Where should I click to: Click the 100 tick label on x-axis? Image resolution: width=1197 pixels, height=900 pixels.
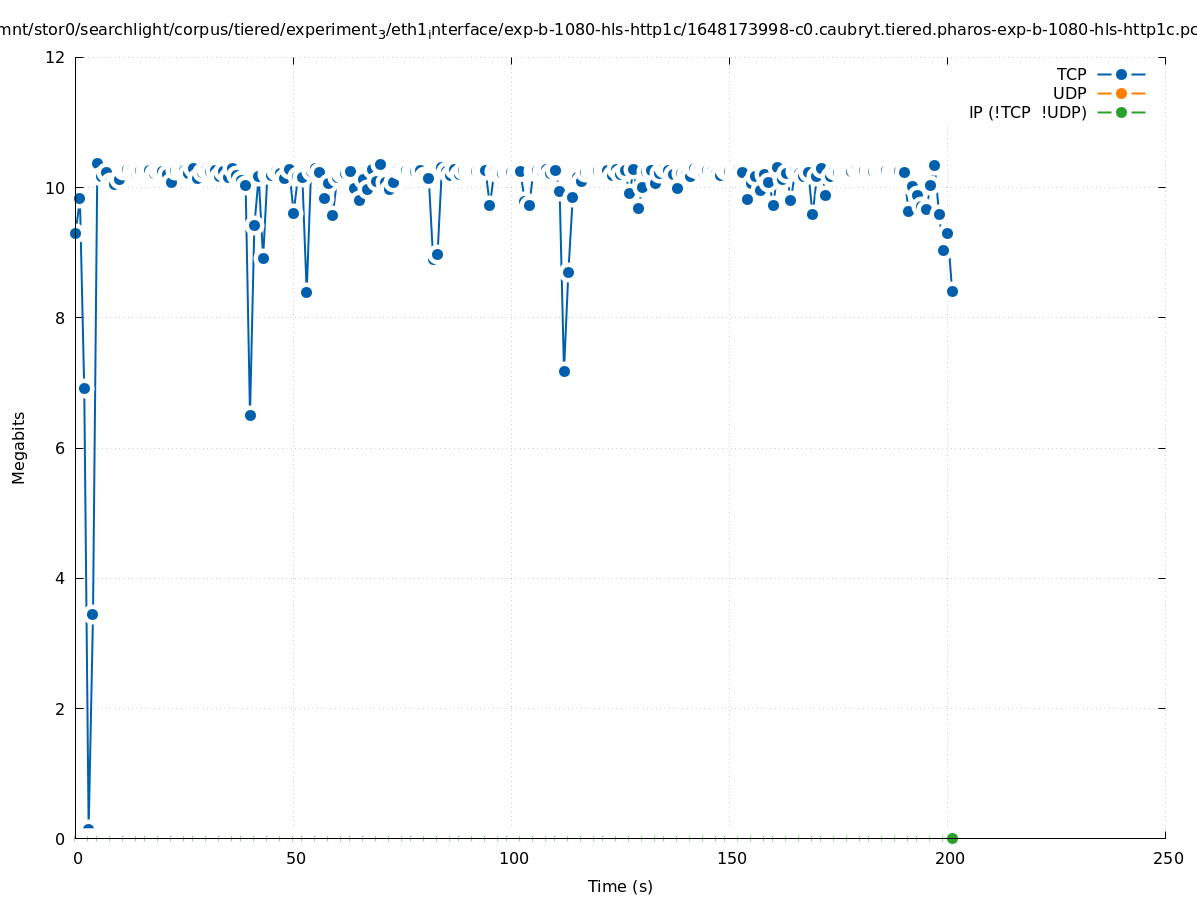pos(513,859)
